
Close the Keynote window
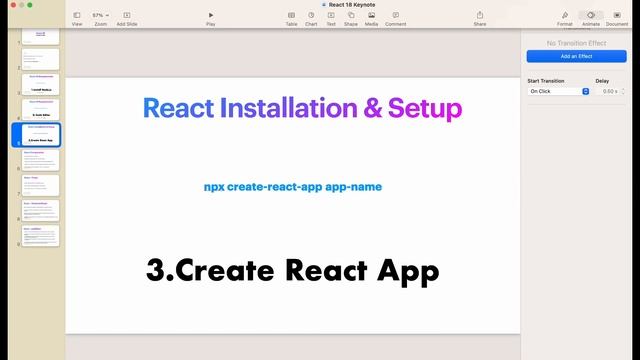pyautogui.click(x=13, y=5)
